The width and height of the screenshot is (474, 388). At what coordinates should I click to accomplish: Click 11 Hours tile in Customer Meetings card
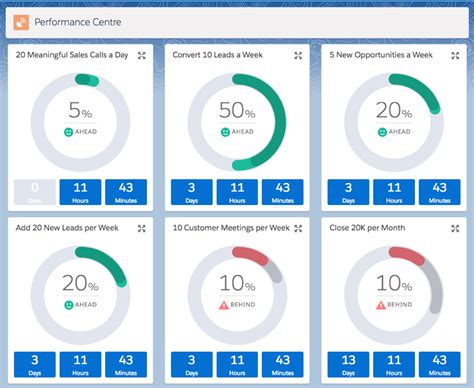(x=237, y=365)
